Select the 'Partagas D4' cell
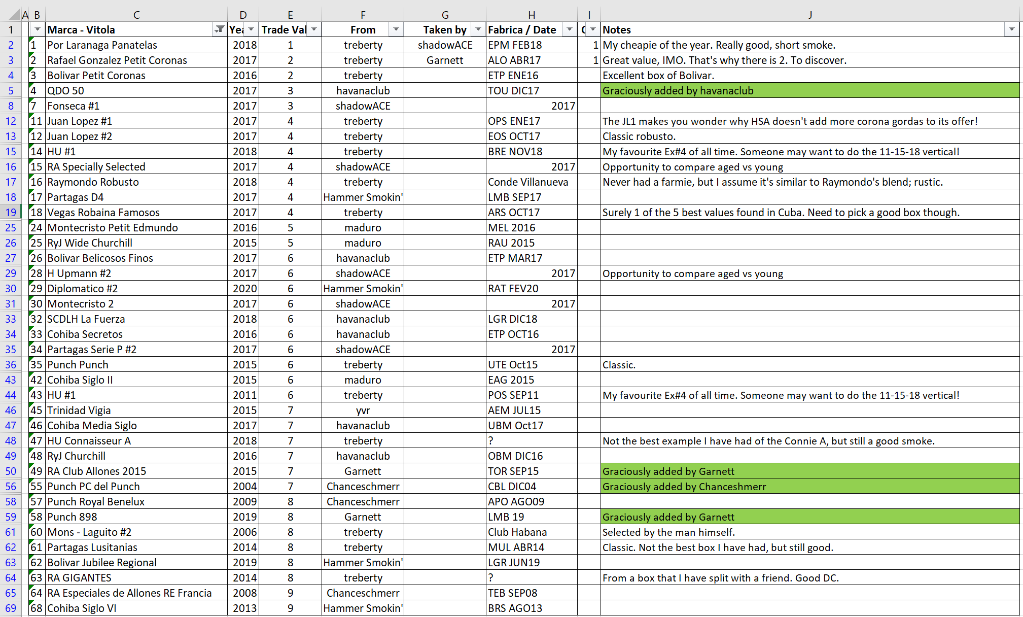Viewport: 1023px width, 617px height. point(136,197)
